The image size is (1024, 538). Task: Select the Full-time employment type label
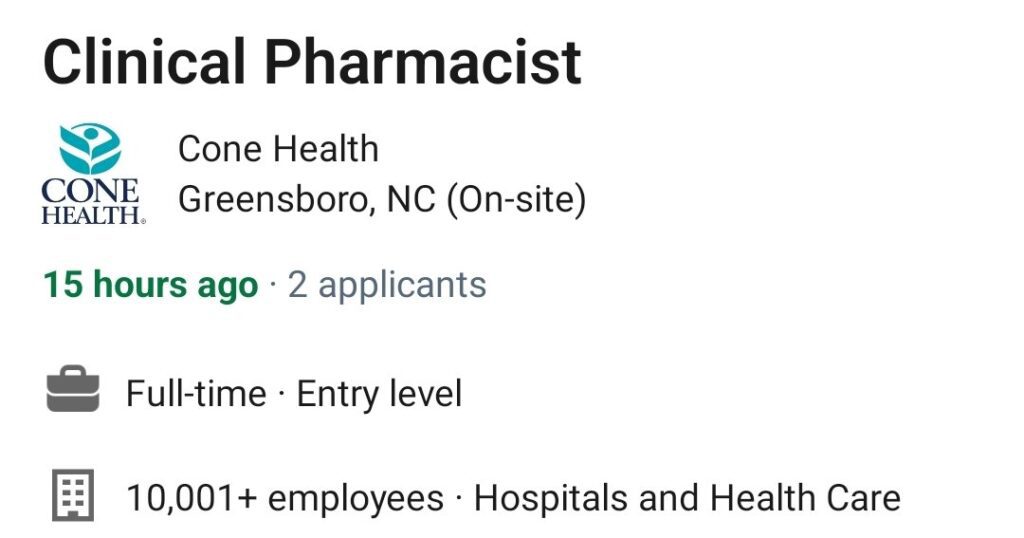[196, 394]
